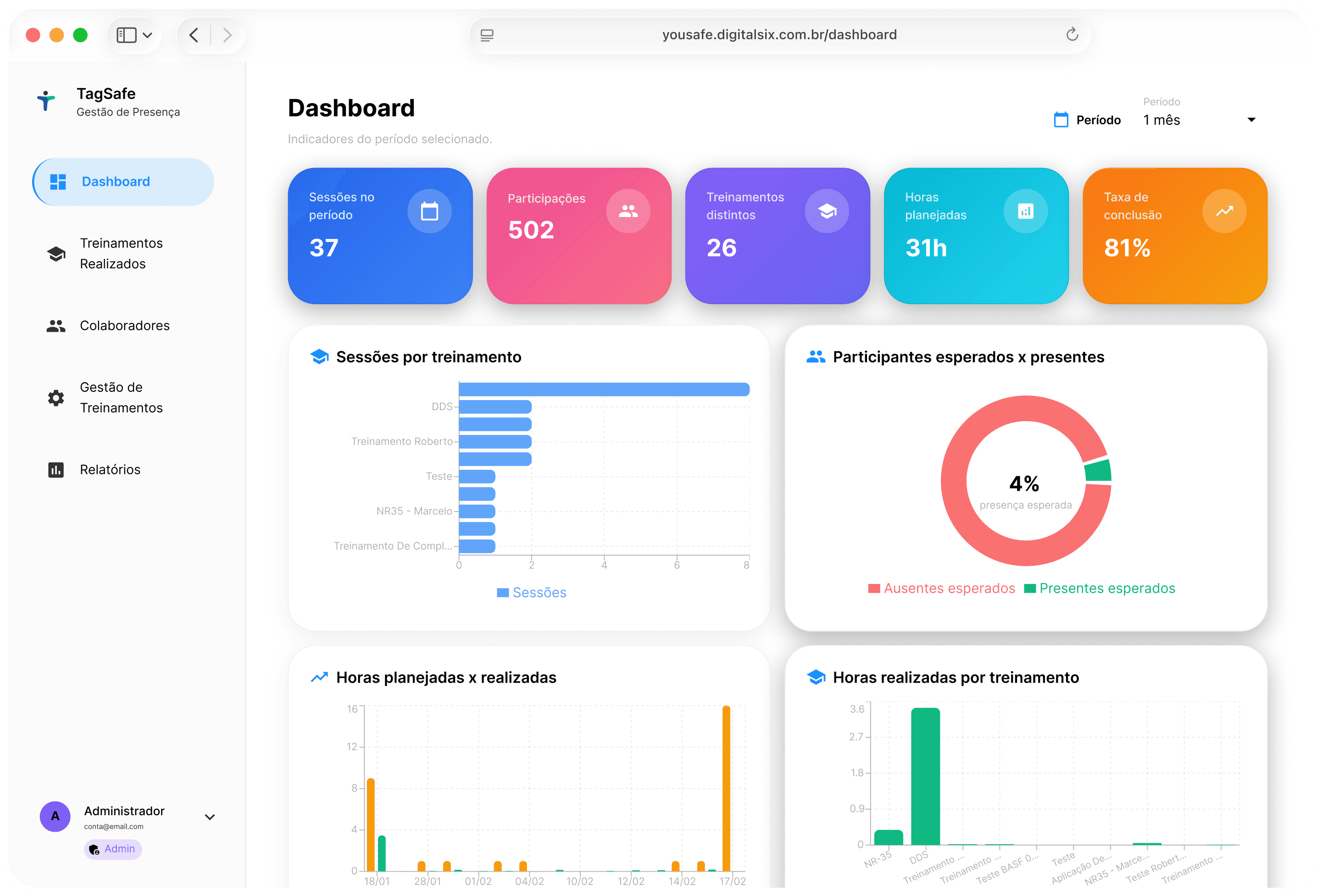Click the purple Administrador avatar

(55, 816)
